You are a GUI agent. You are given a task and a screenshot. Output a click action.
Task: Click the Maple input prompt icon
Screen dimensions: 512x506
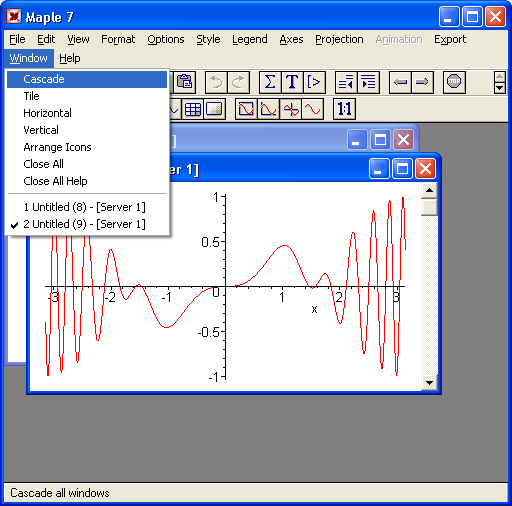point(314,82)
